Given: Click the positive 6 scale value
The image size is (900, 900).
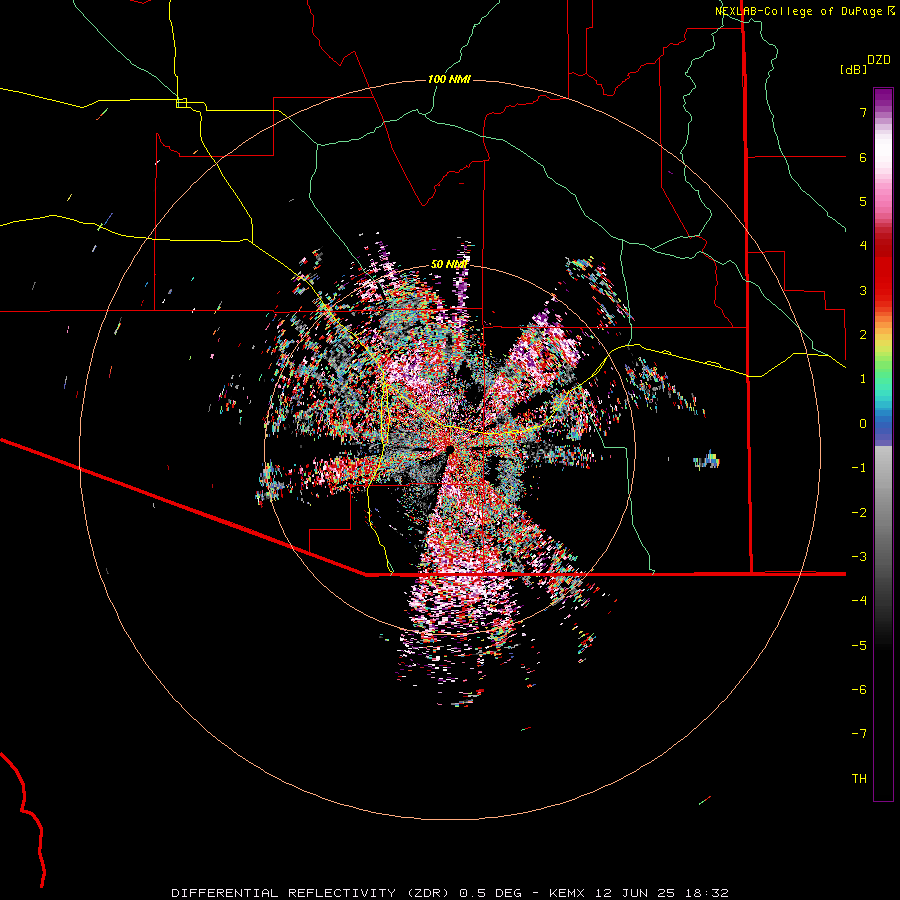Looking at the screenshot, I should tap(863, 157).
